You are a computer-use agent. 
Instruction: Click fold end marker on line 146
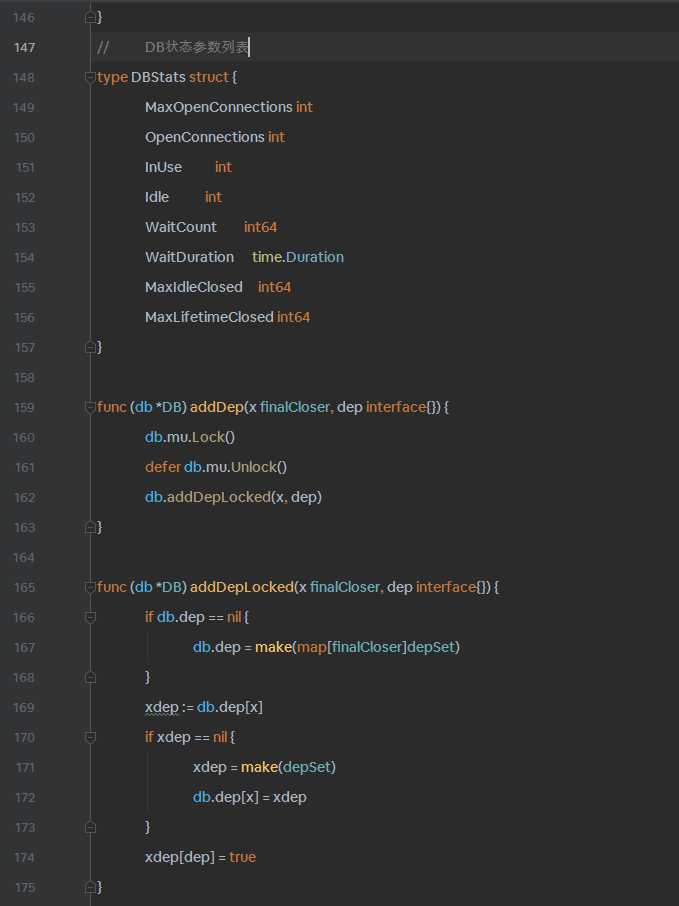click(90, 17)
